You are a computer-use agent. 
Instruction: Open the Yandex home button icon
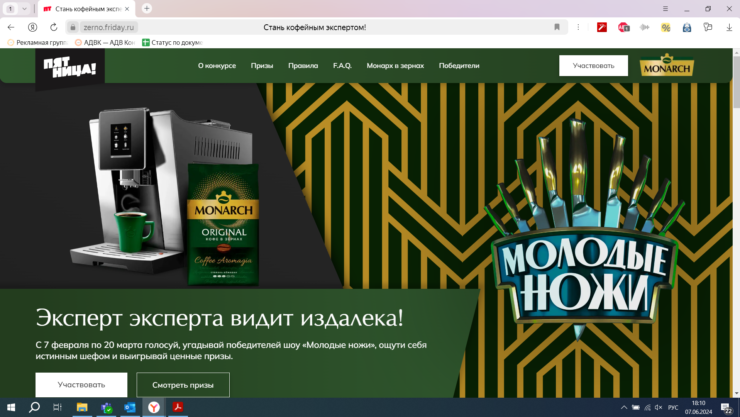[32, 27]
